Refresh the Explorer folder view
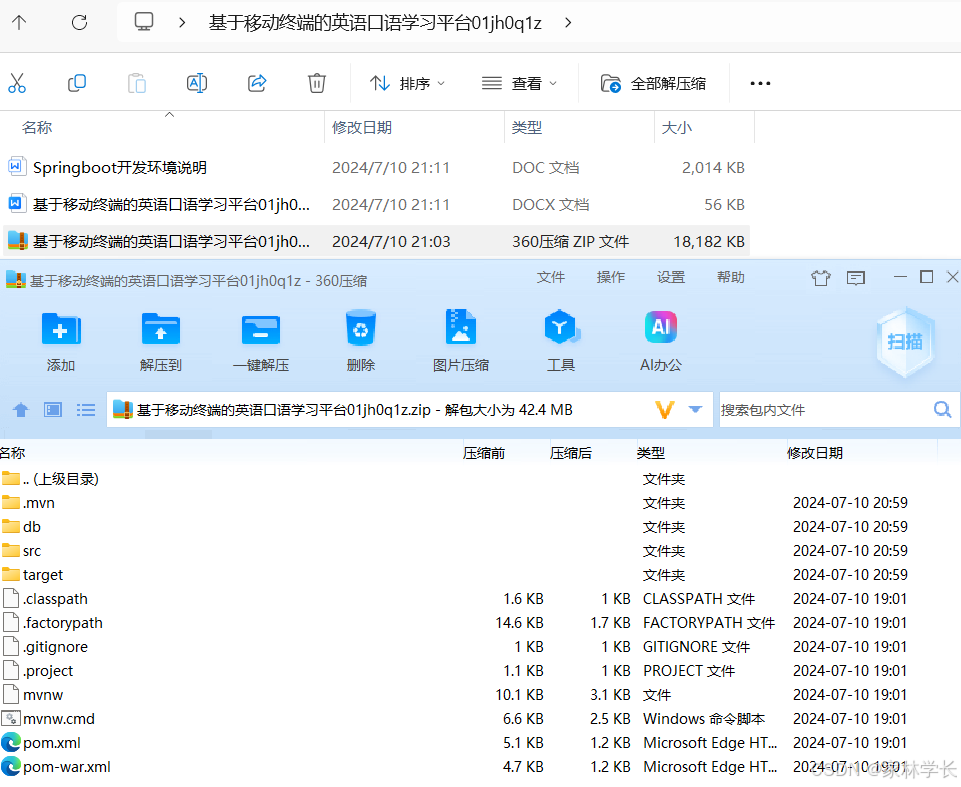This screenshot has width=961, height=787. 80,23
